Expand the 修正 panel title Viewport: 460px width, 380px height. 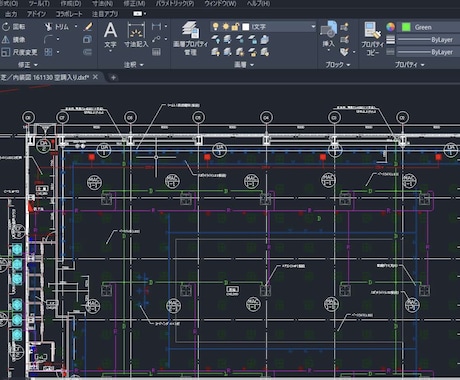(x=28, y=65)
